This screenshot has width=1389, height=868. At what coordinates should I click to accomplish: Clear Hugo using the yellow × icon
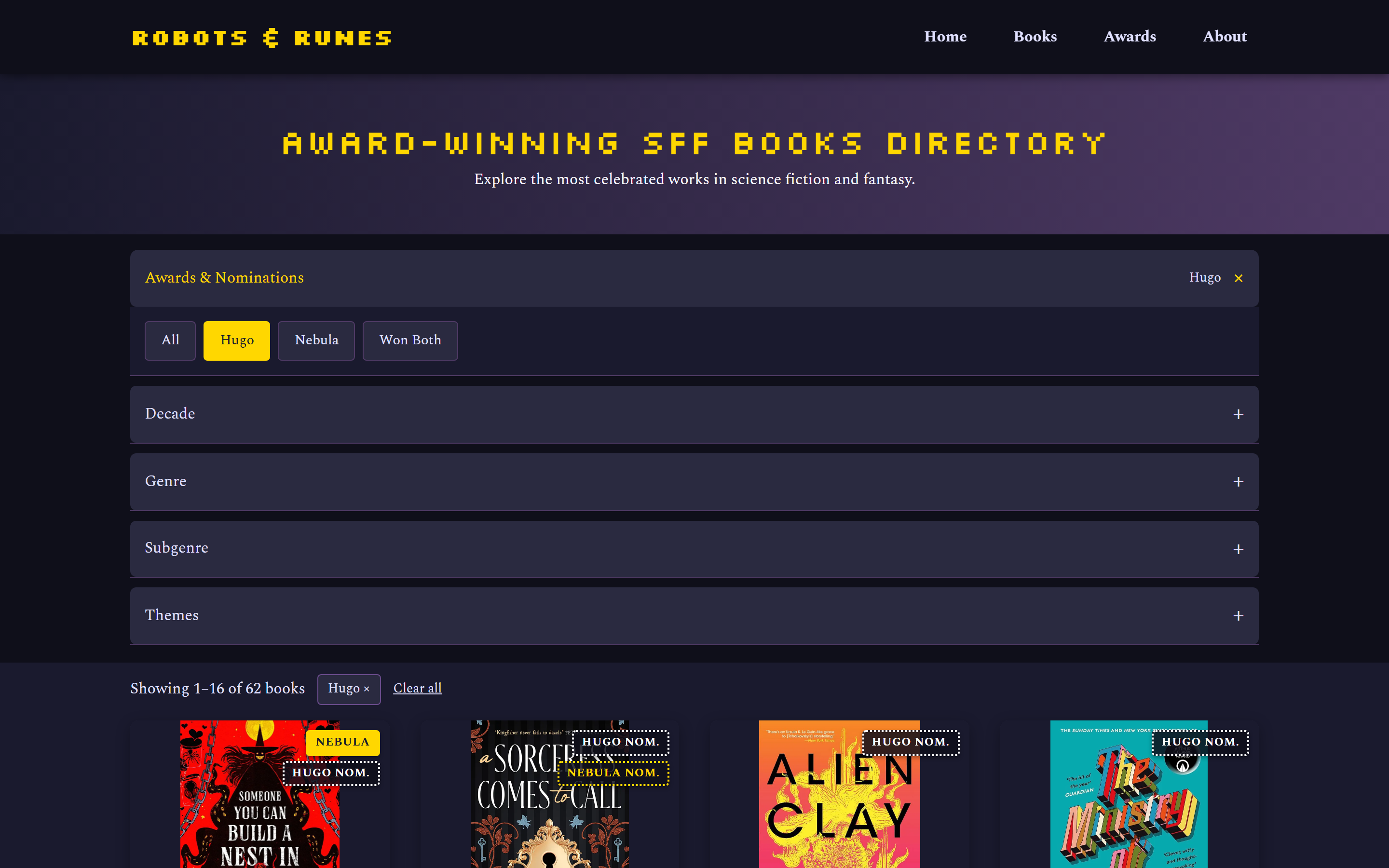click(1239, 278)
